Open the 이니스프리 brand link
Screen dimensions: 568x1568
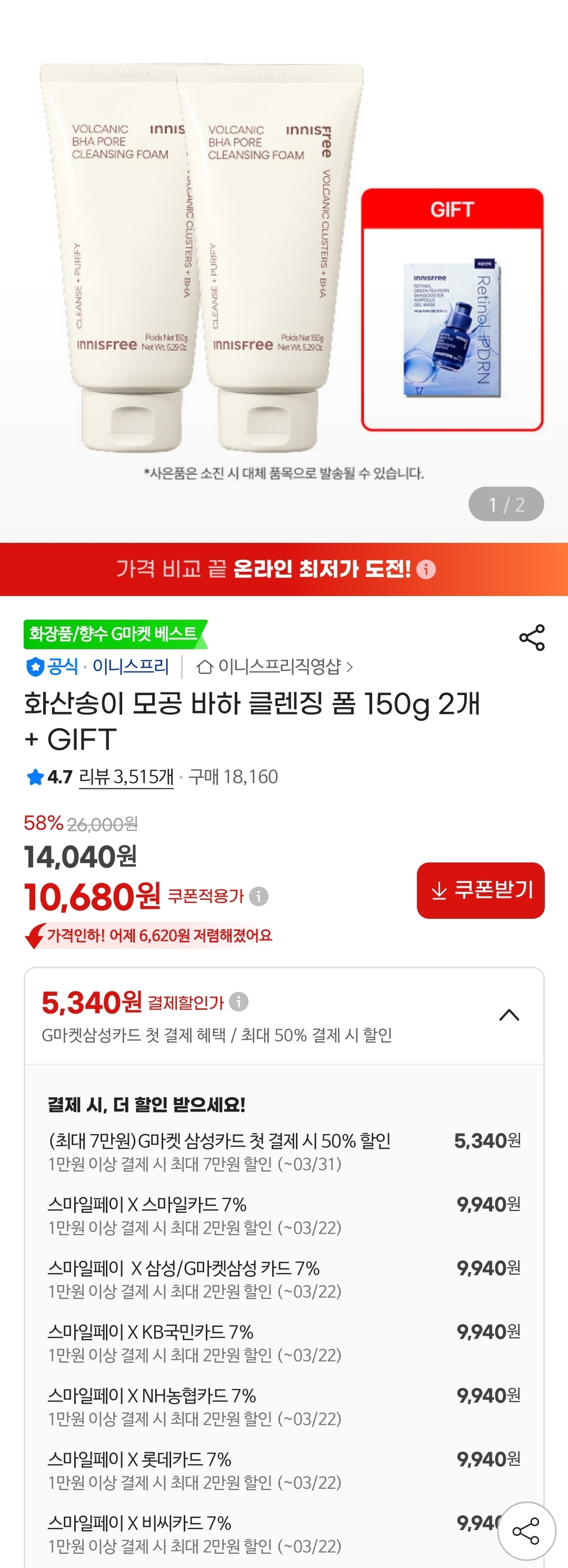(130, 667)
